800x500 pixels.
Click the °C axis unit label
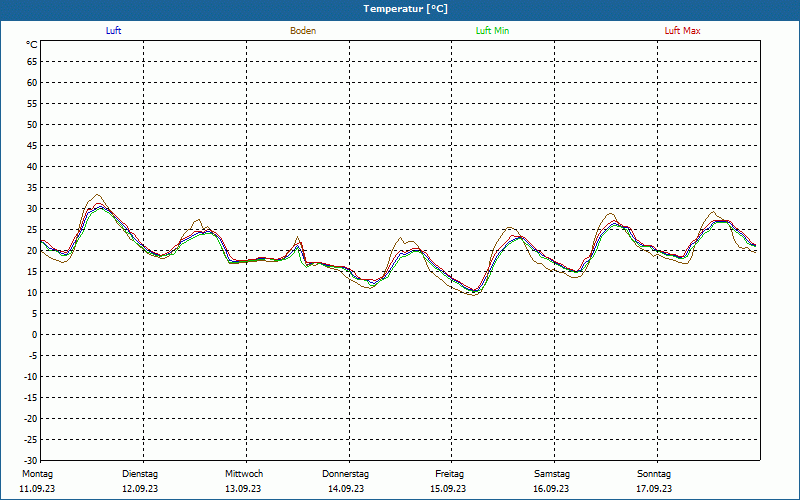tap(32, 45)
